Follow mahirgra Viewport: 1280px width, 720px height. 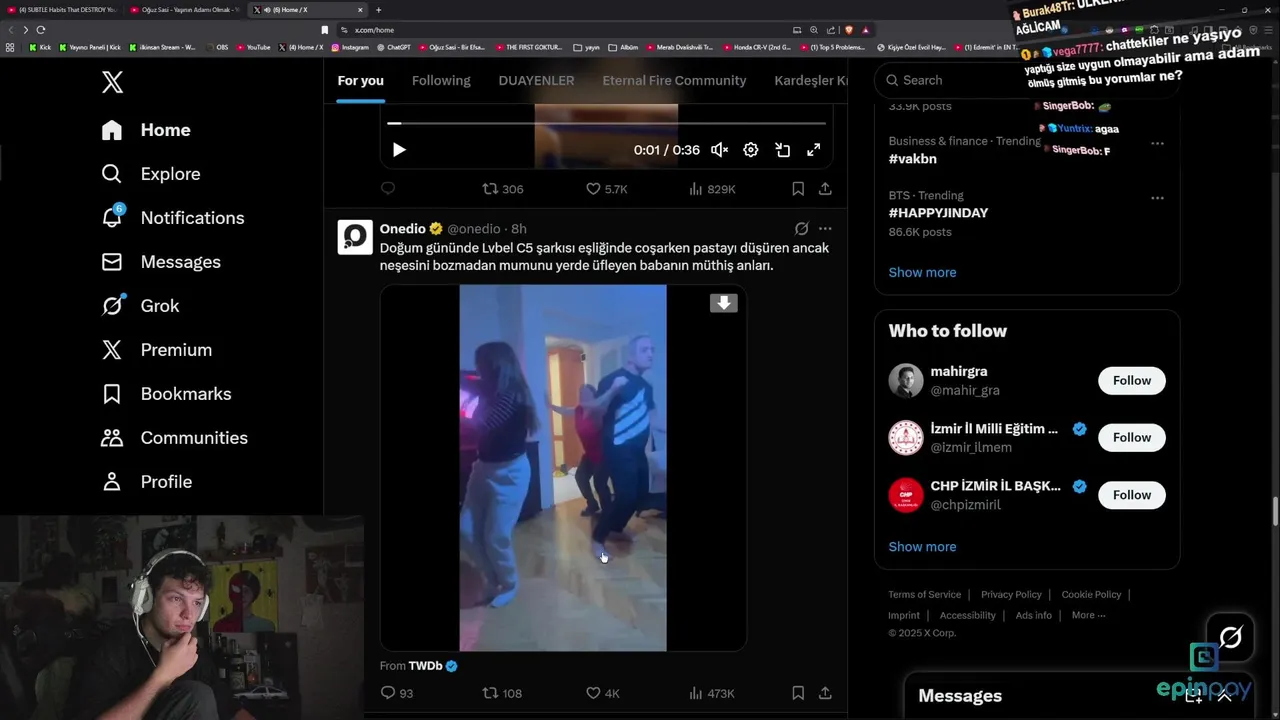[1132, 380]
